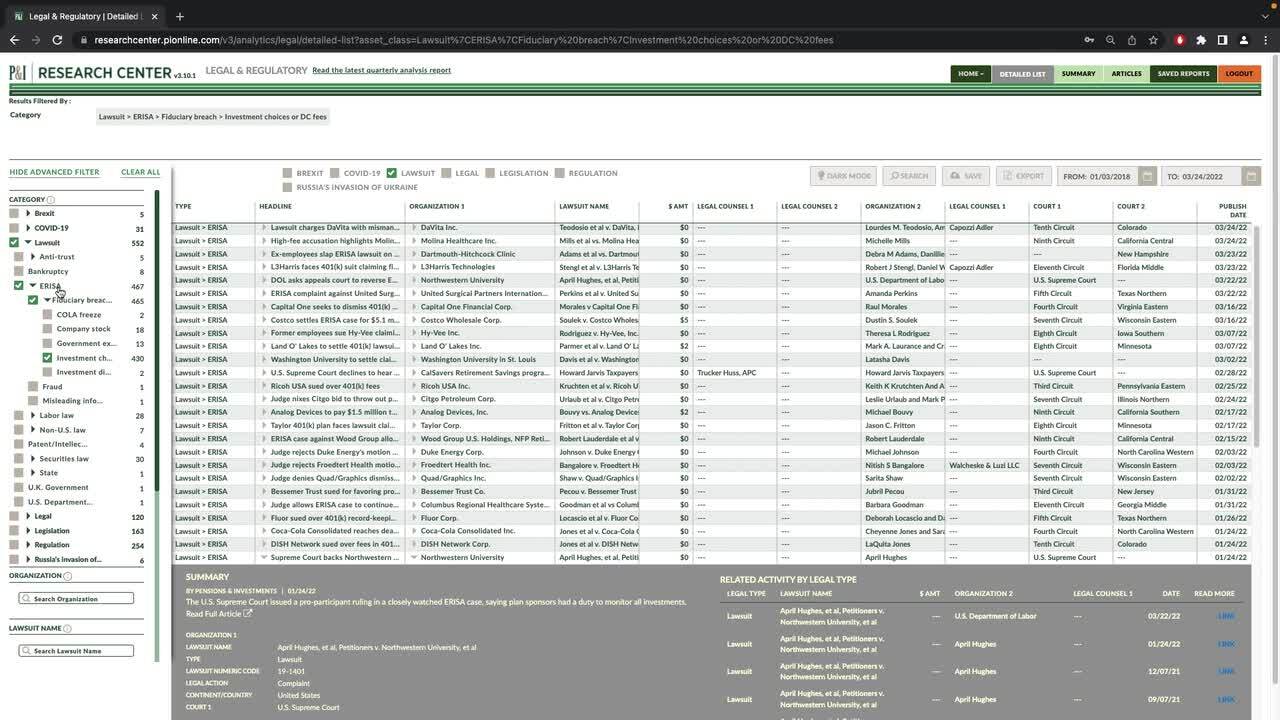Viewport: 1280px width, 720px height.
Task: Switch to the ARTICLES tab
Action: point(1126,73)
